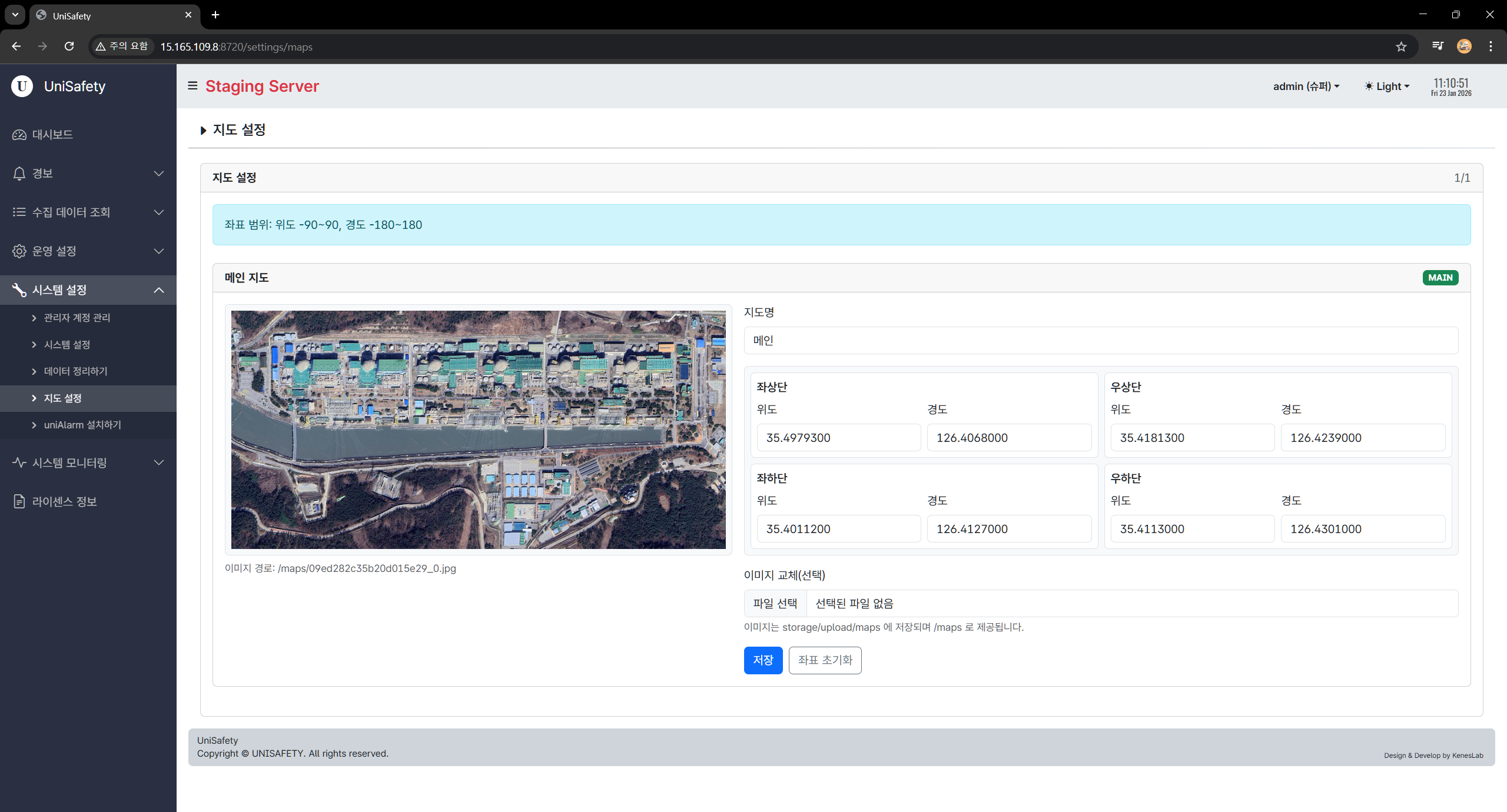Expand the 경보 sidebar chevron

tap(159, 174)
